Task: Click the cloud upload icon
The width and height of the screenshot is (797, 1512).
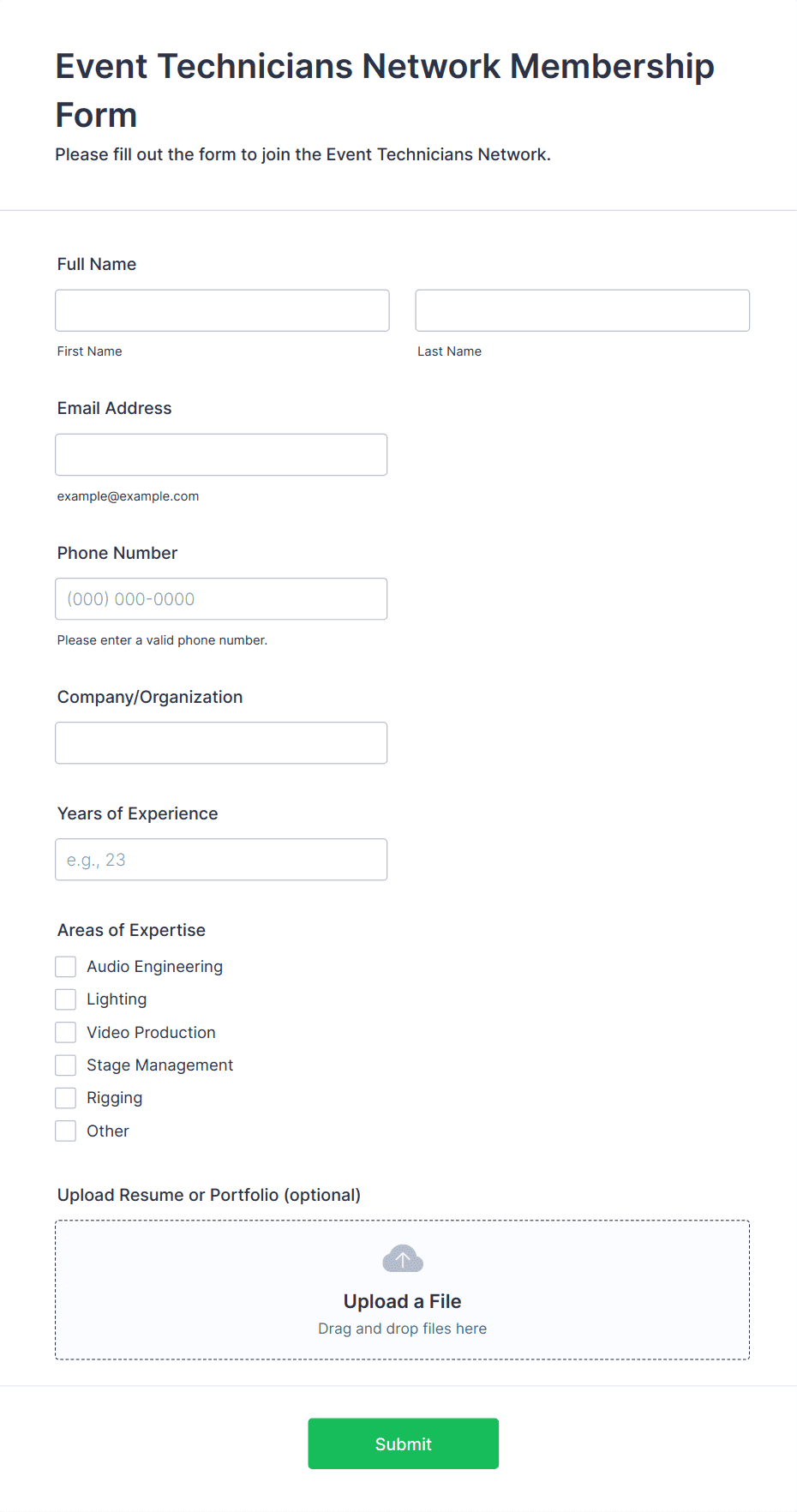Action: pyautogui.click(x=403, y=1258)
